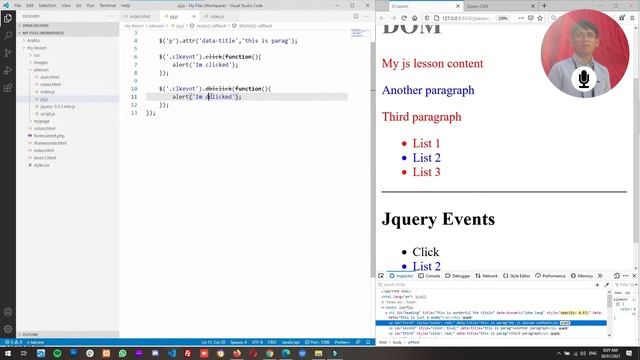Toggle responsive design mode icon in devtools
The image size is (640, 360).
click(x=617, y=276)
